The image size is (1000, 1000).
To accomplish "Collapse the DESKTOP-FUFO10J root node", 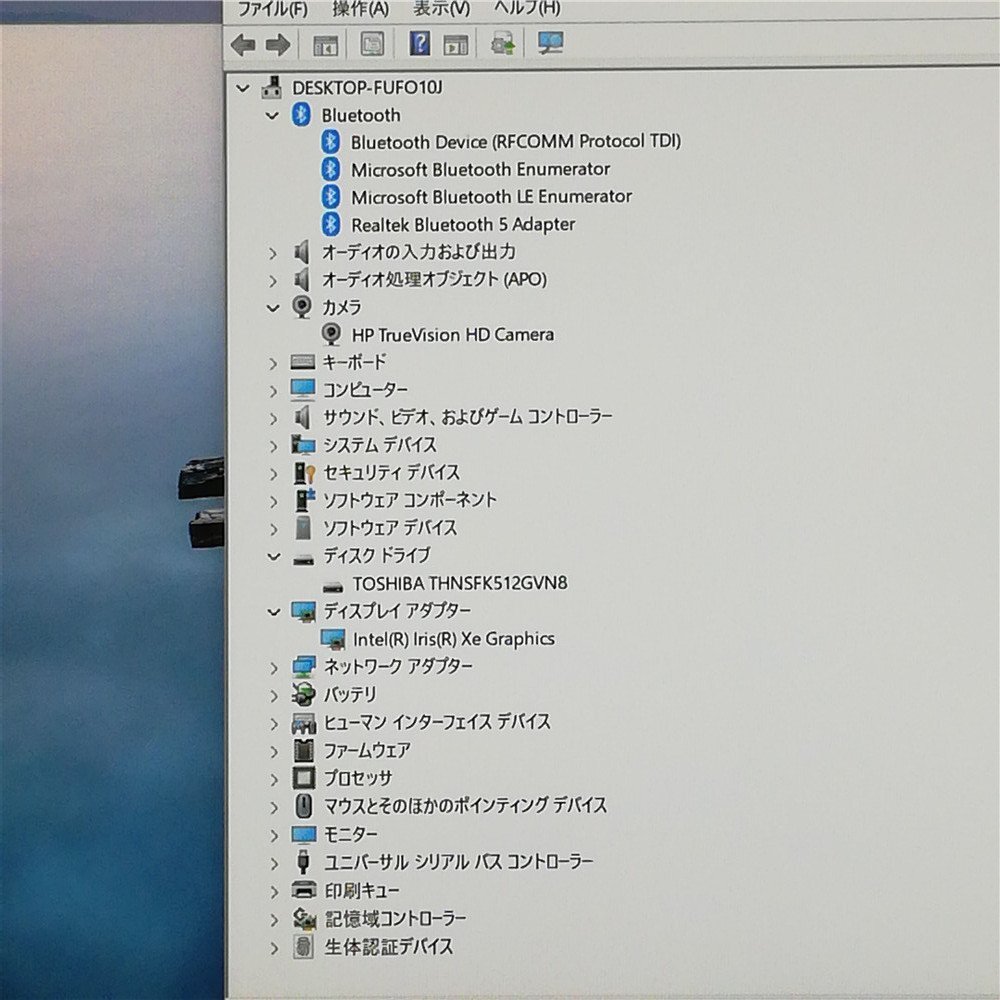I will click(x=242, y=88).
